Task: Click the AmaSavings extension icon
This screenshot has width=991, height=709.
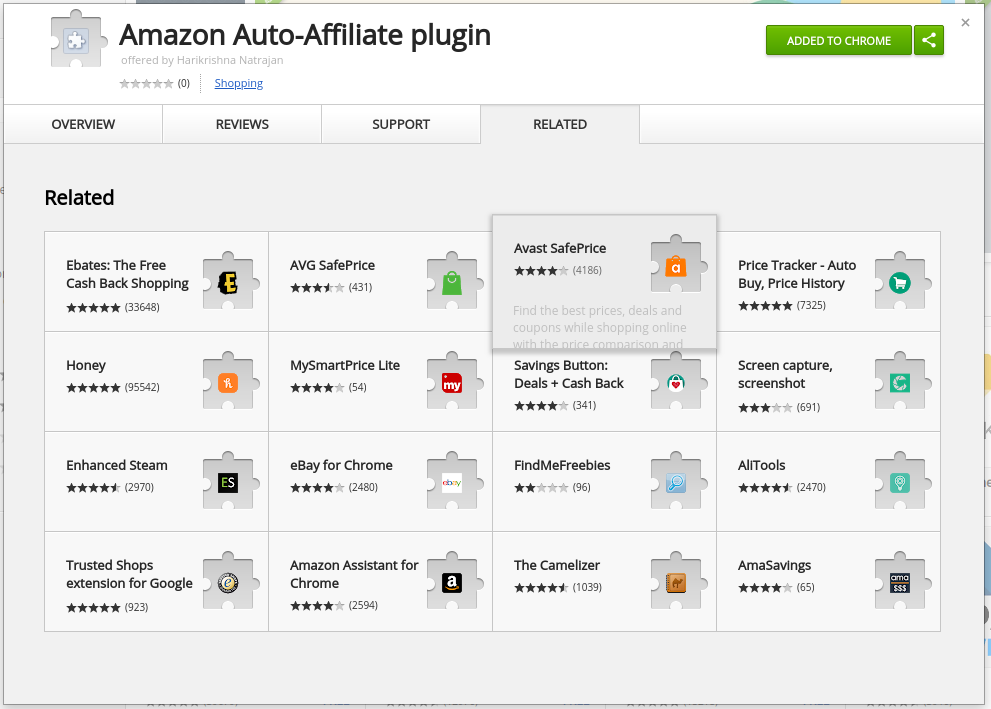Action: coord(900,582)
